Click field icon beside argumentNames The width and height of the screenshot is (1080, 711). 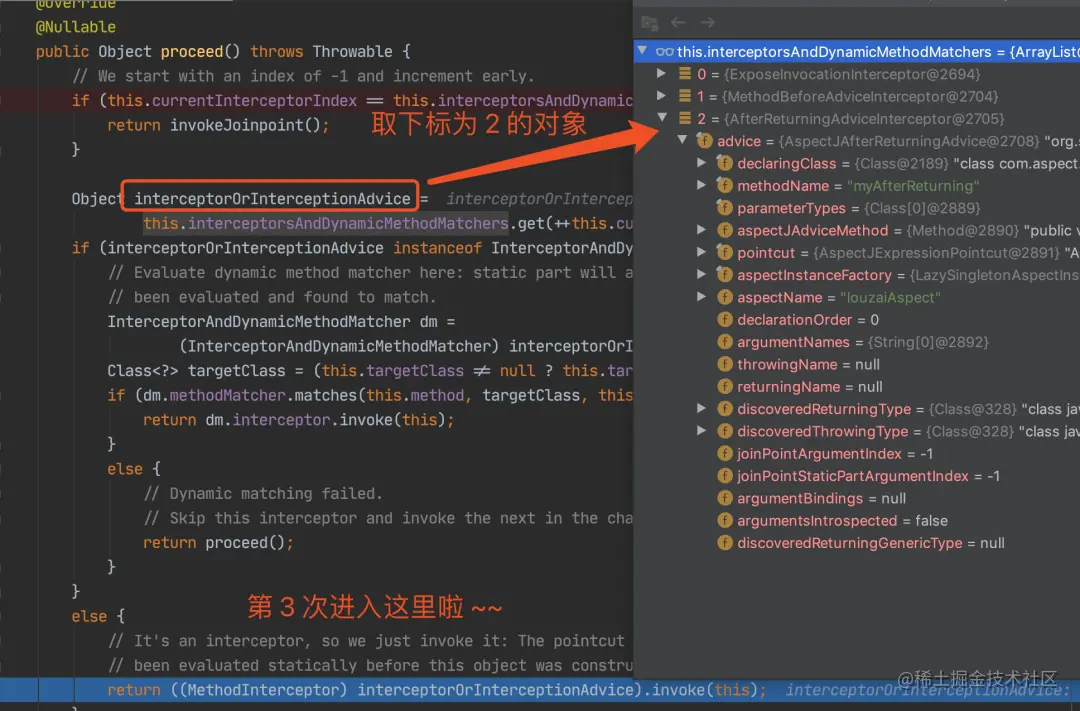pos(724,342)
